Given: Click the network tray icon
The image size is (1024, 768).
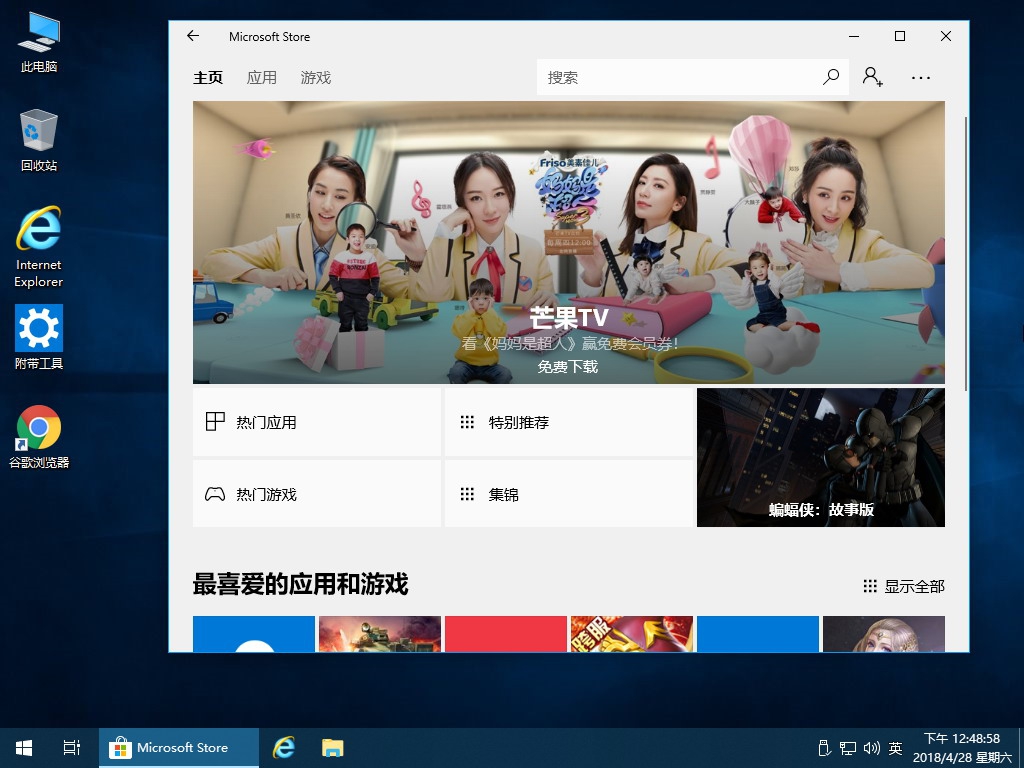Looking at the screenshot, I should point(848,748).
